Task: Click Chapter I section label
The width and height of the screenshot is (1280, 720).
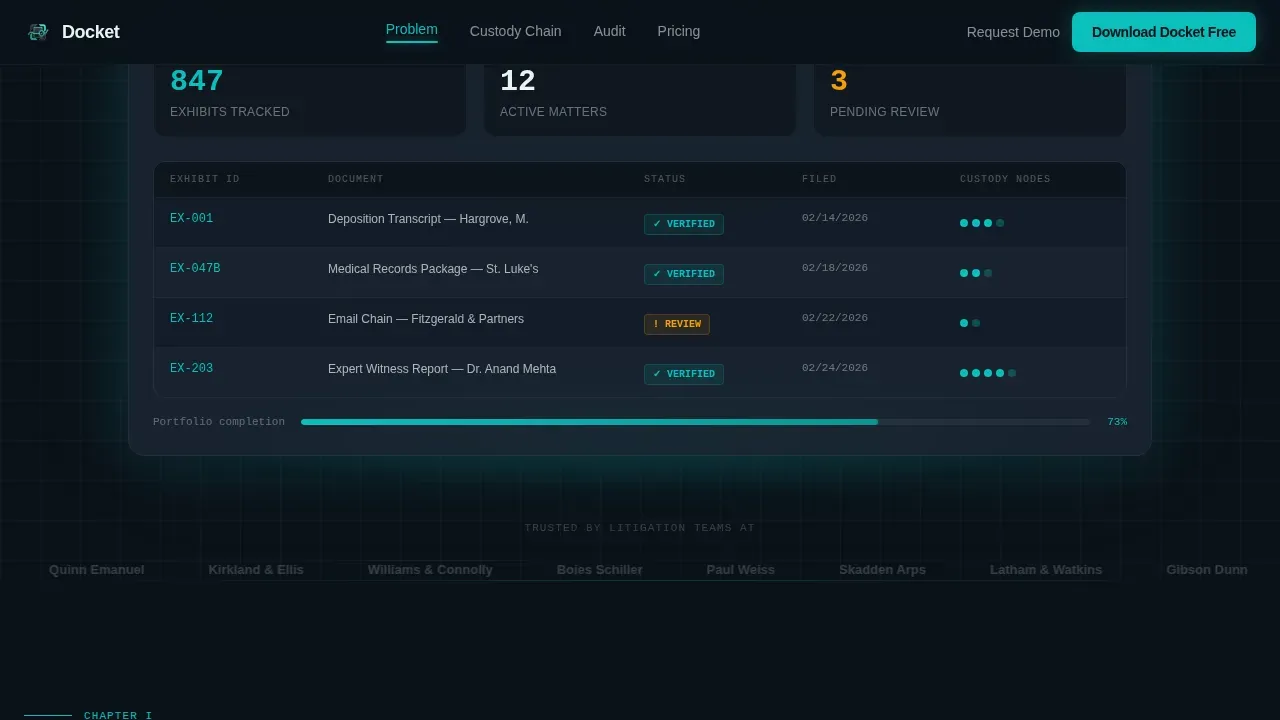Action: [118, 715]
